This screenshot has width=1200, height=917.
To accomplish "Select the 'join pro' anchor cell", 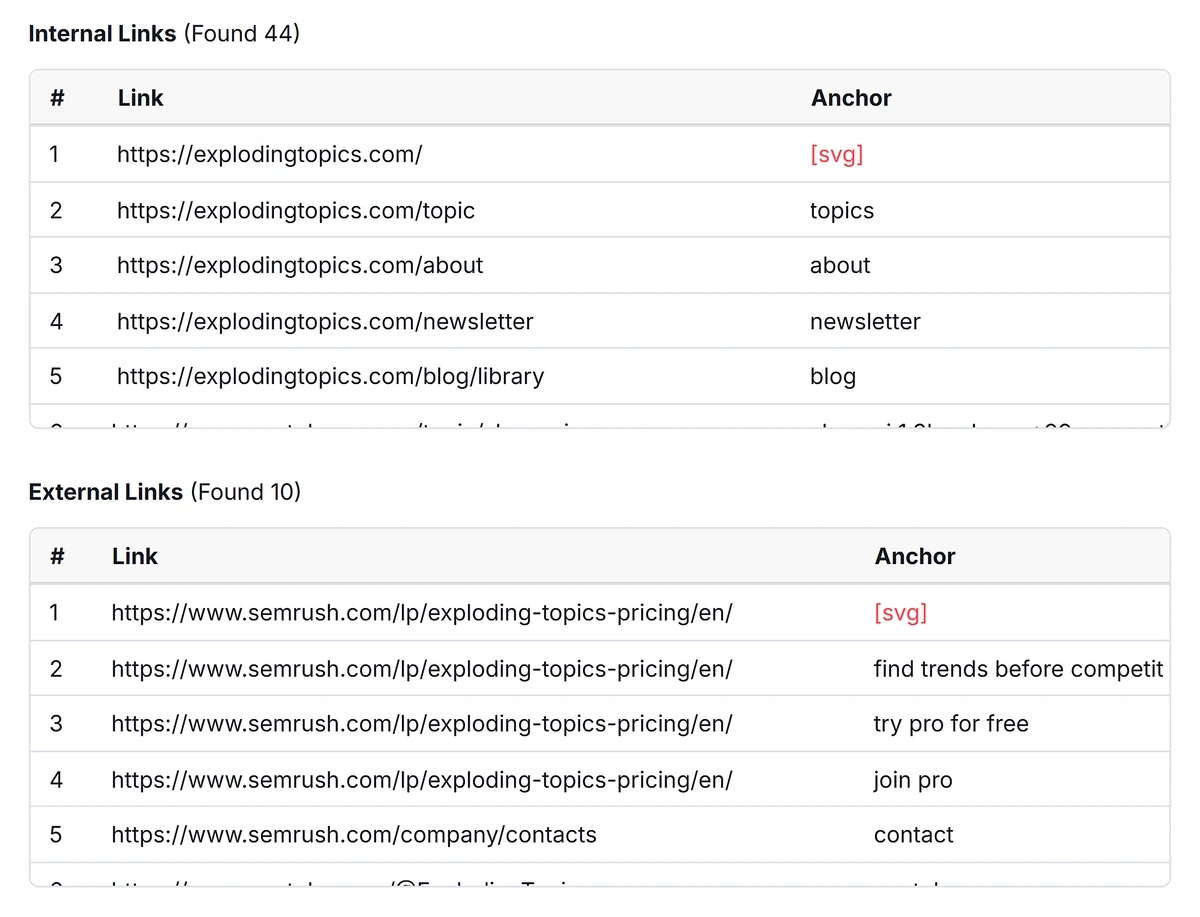I will 913,779.
